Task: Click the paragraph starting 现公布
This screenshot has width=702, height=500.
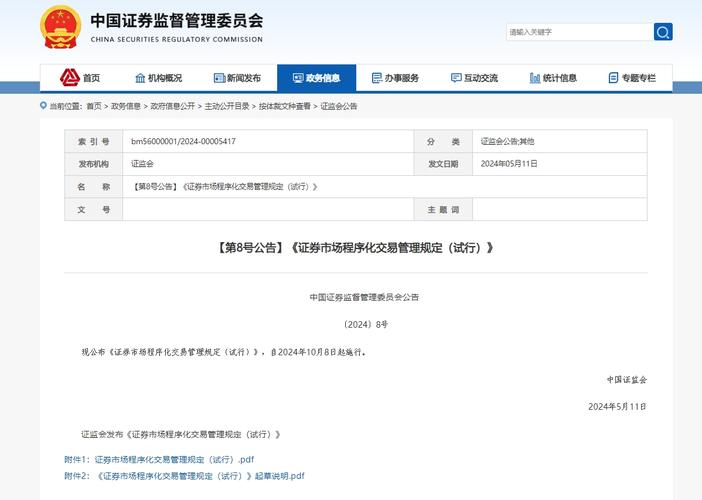Action: click(x=223, y=352)
